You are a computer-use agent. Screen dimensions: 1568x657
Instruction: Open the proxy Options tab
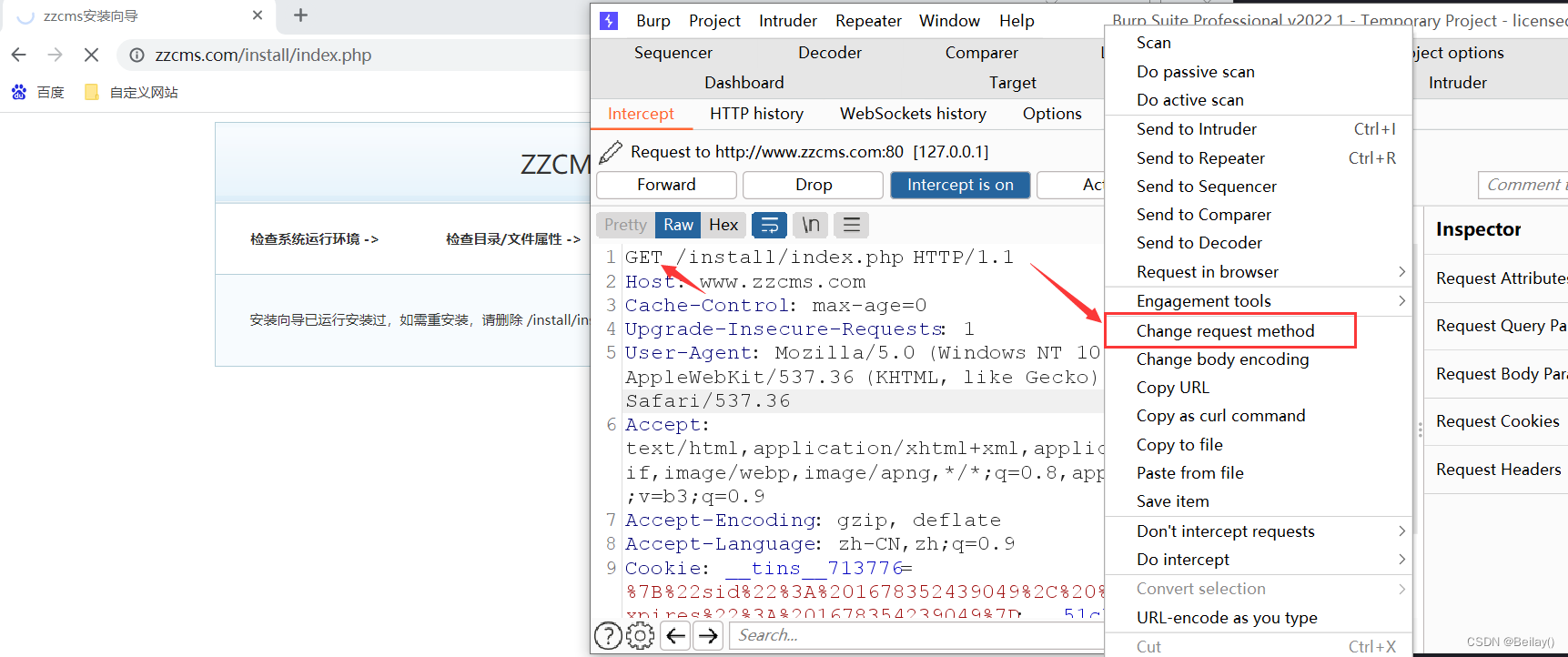click(1052, 114)
